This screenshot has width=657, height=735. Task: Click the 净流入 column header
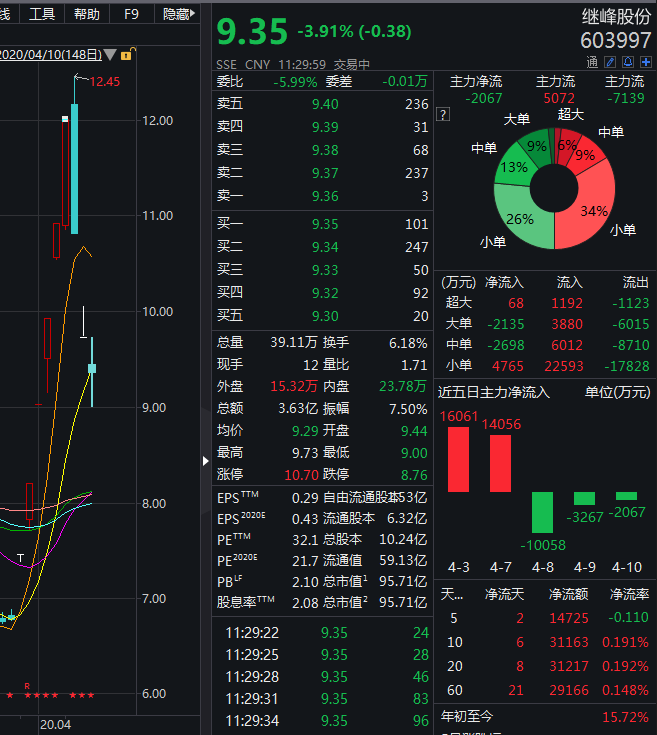click(504, 282)
